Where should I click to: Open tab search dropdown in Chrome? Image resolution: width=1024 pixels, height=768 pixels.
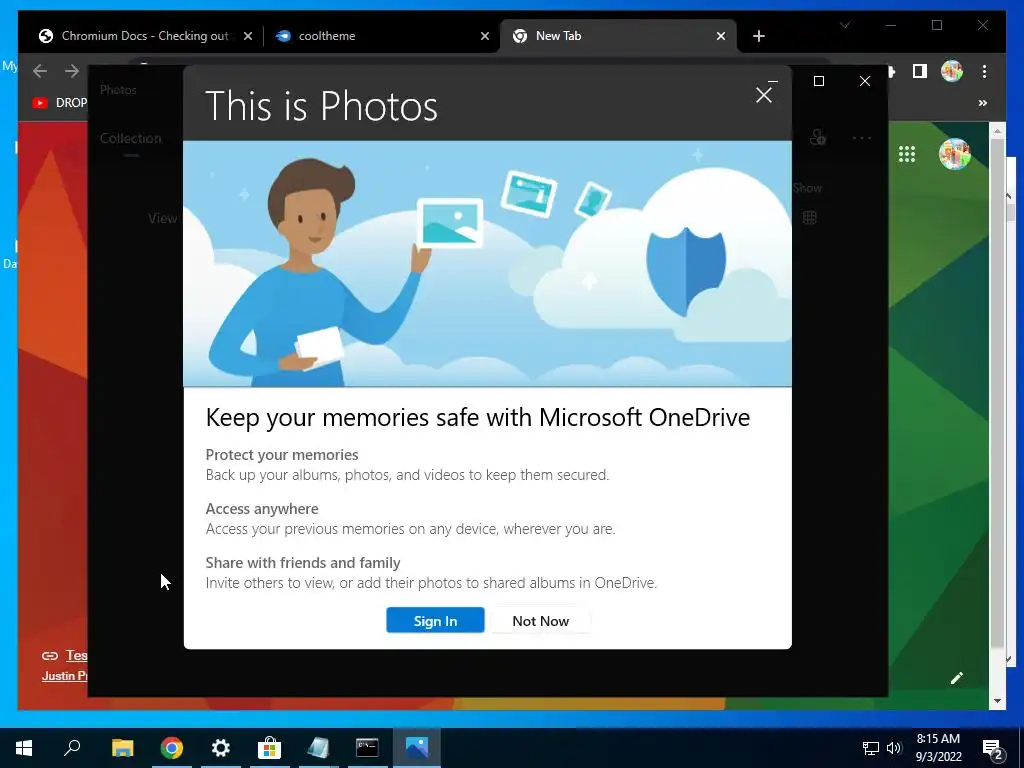(844, 25)
